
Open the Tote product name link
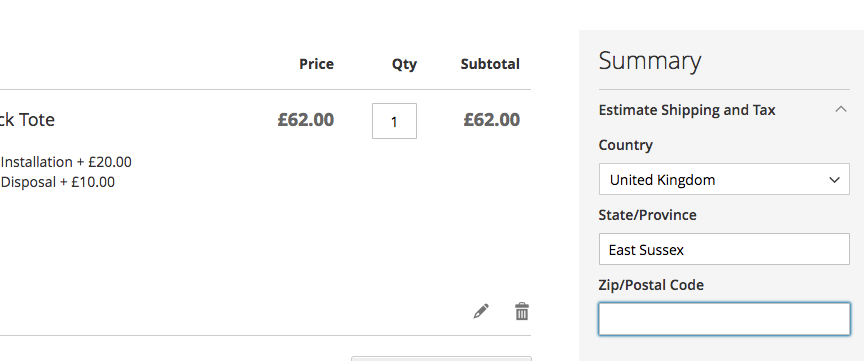coord(27,120)
